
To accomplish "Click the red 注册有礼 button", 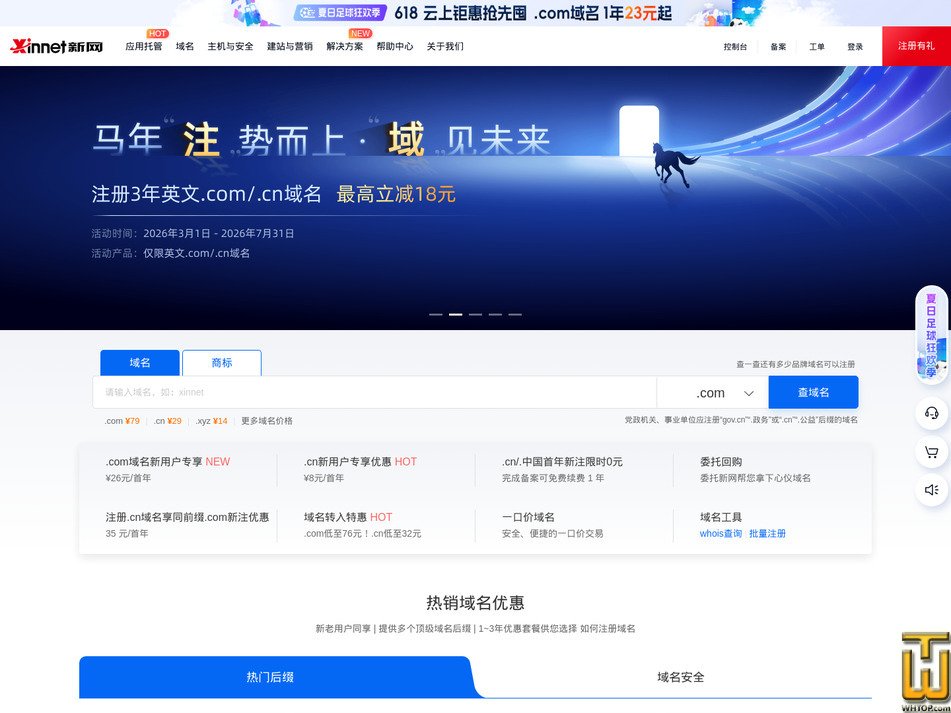I will coord(916,46).
